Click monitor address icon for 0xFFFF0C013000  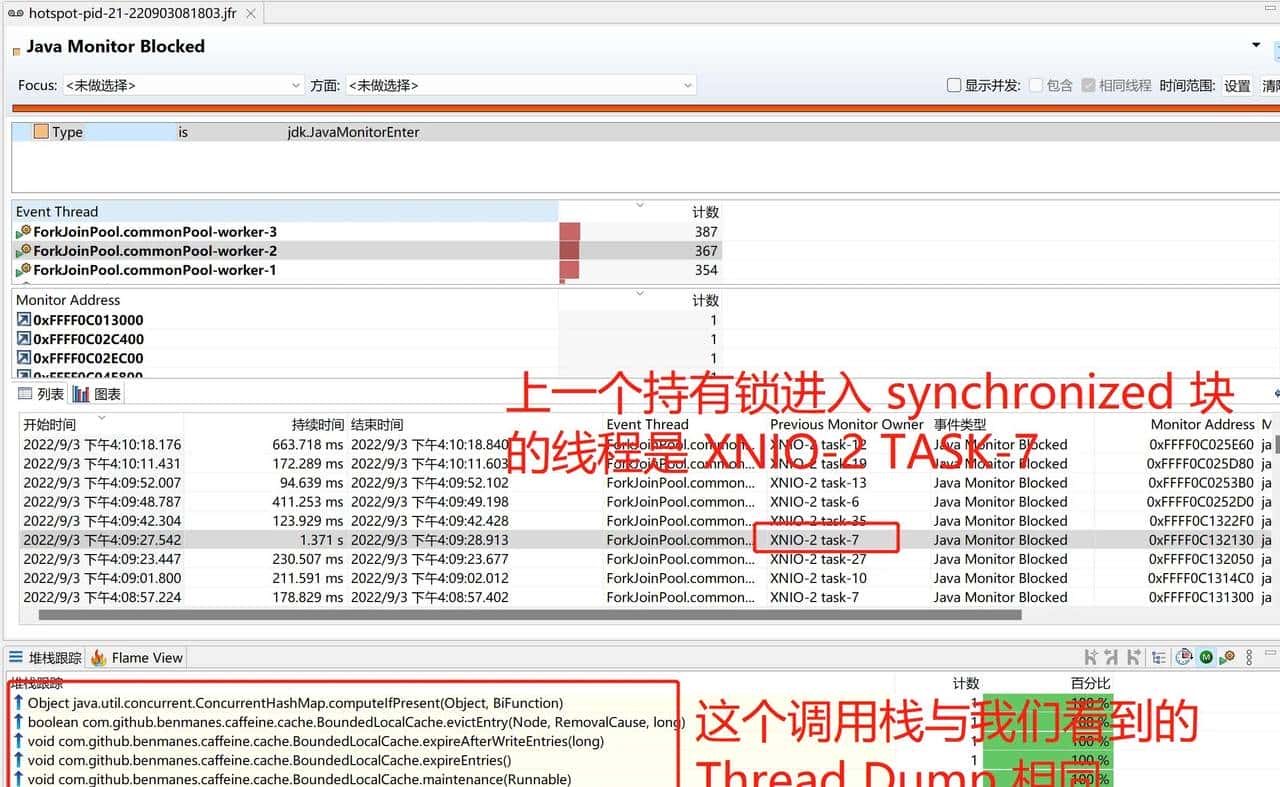[x=24, y=320]
